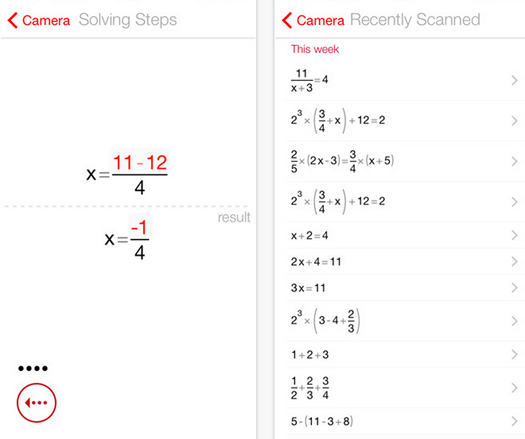Tap the back chevron beside Recently Scanned
Screen dimensions: 525x439
287,20
